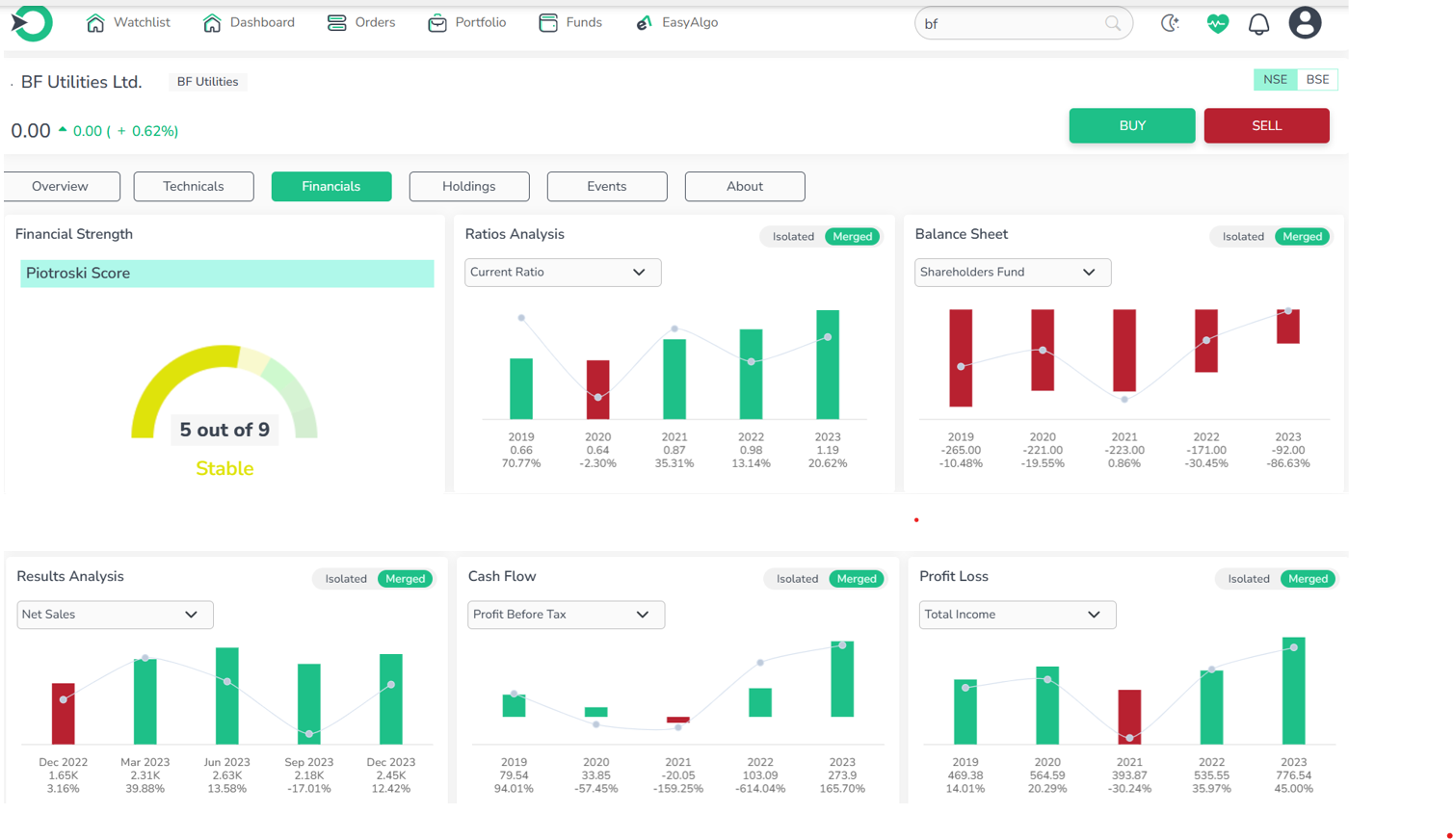1454x840 pixels.
Task: Click the Dec 2022 Net Sales bar
Action: tap(64, 714)
